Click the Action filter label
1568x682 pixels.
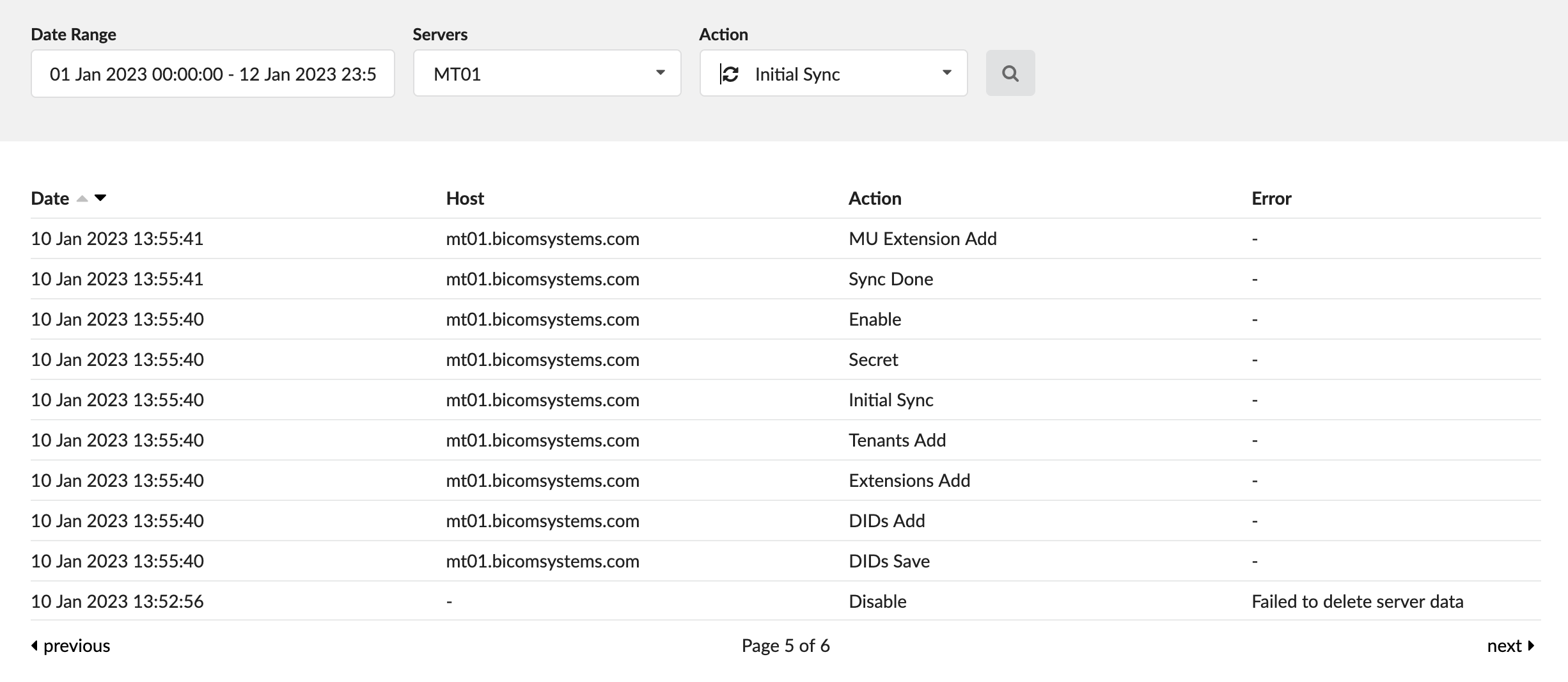(723, 35)
